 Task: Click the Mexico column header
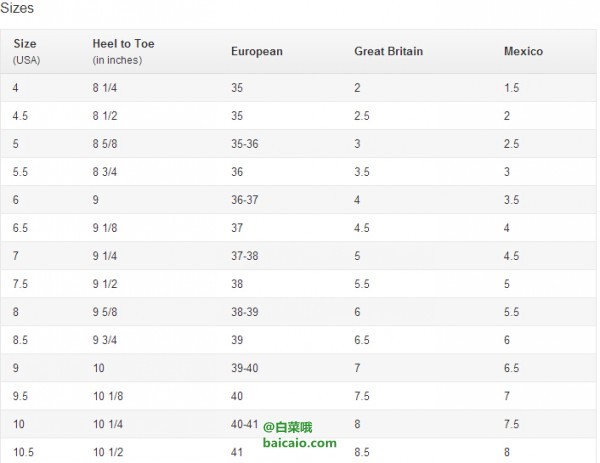point(523,51)
